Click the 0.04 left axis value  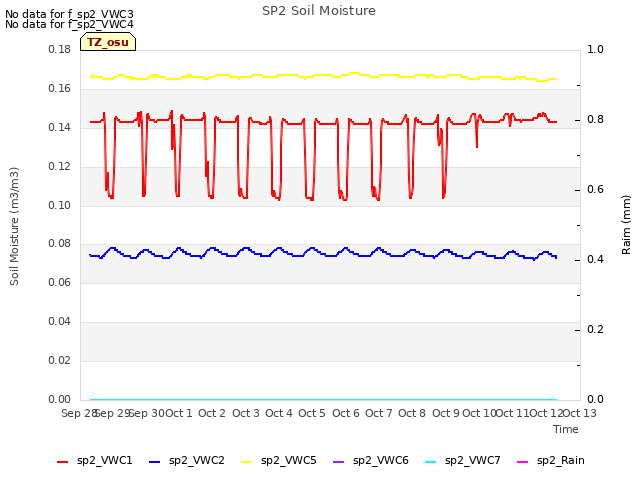point(60,322)
